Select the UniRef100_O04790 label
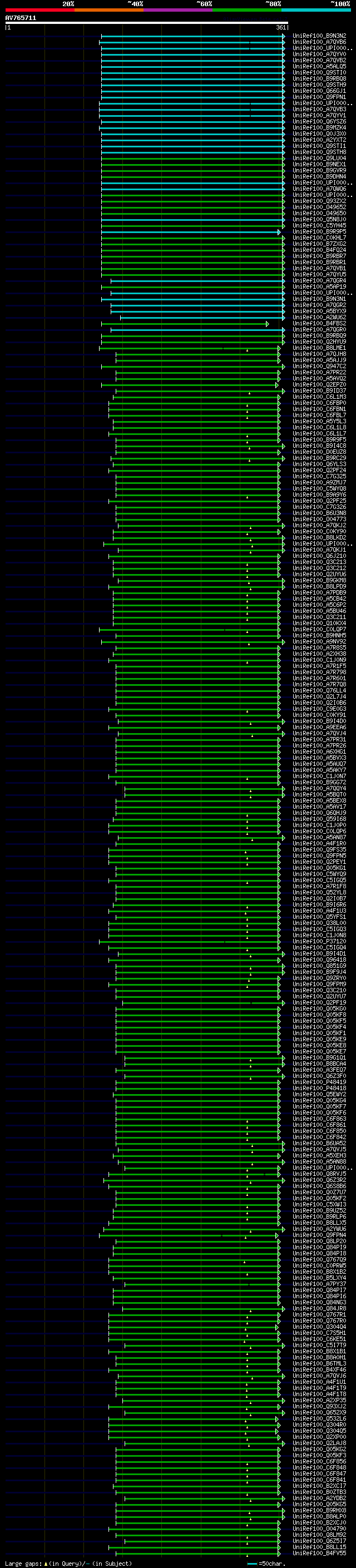This screenshot has width=356, height=1568. [x=319, y=1529]
